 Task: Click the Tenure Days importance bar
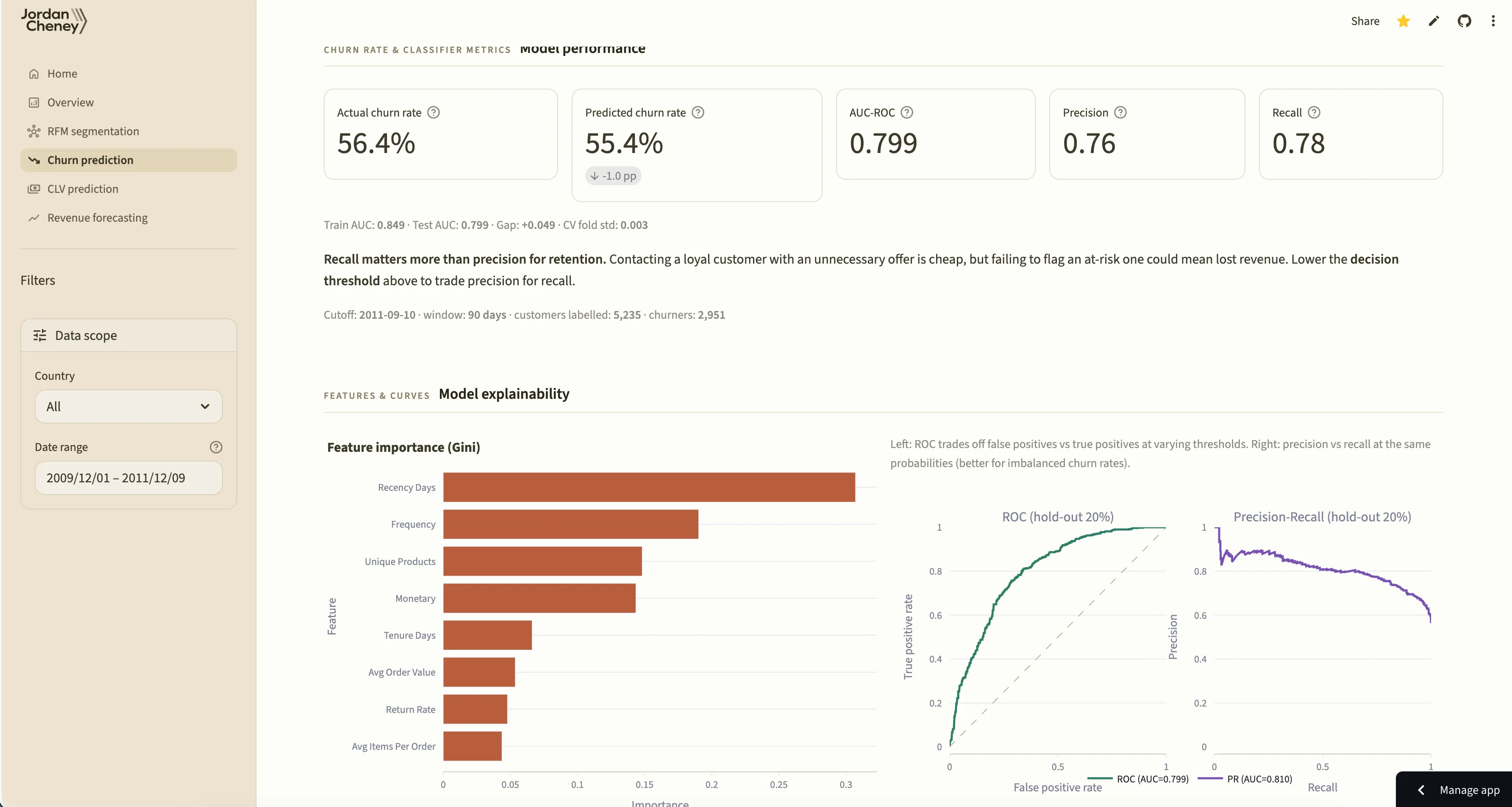tap(487, 635)
